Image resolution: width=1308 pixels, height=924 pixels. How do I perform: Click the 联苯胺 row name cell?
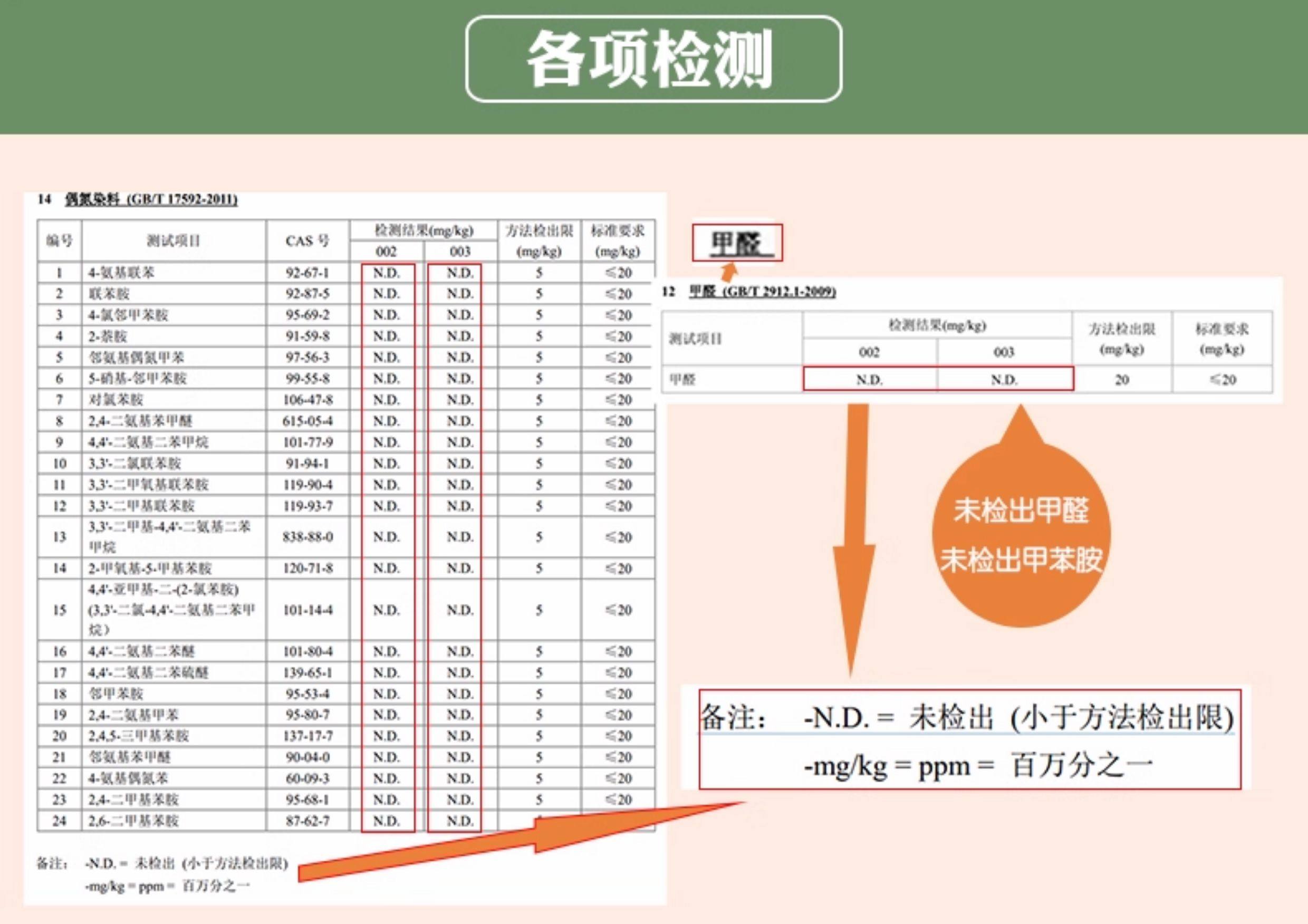tap(109, 294)
